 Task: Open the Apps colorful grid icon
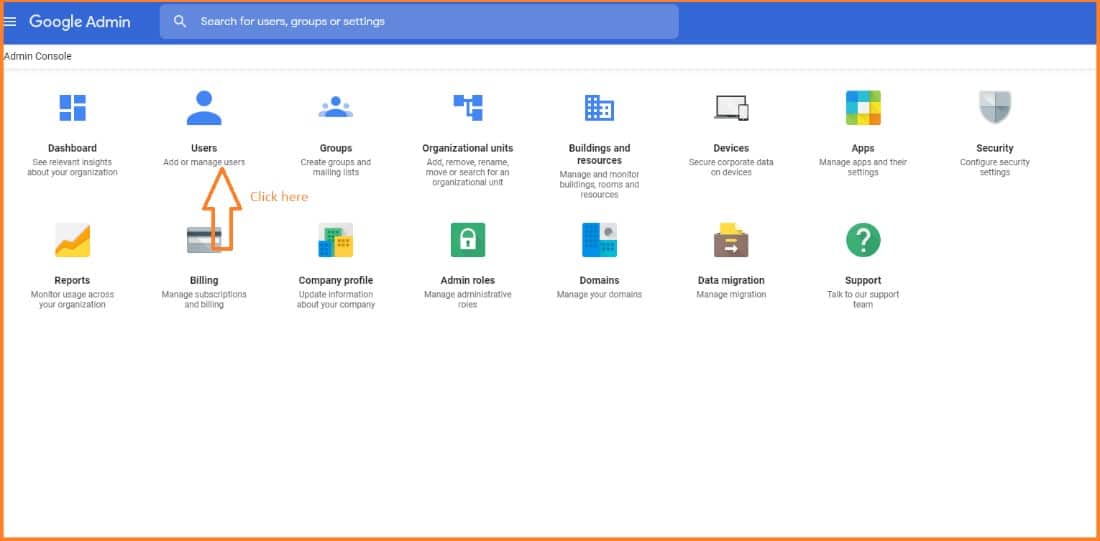pyautogui.click(x=863, y=107)
